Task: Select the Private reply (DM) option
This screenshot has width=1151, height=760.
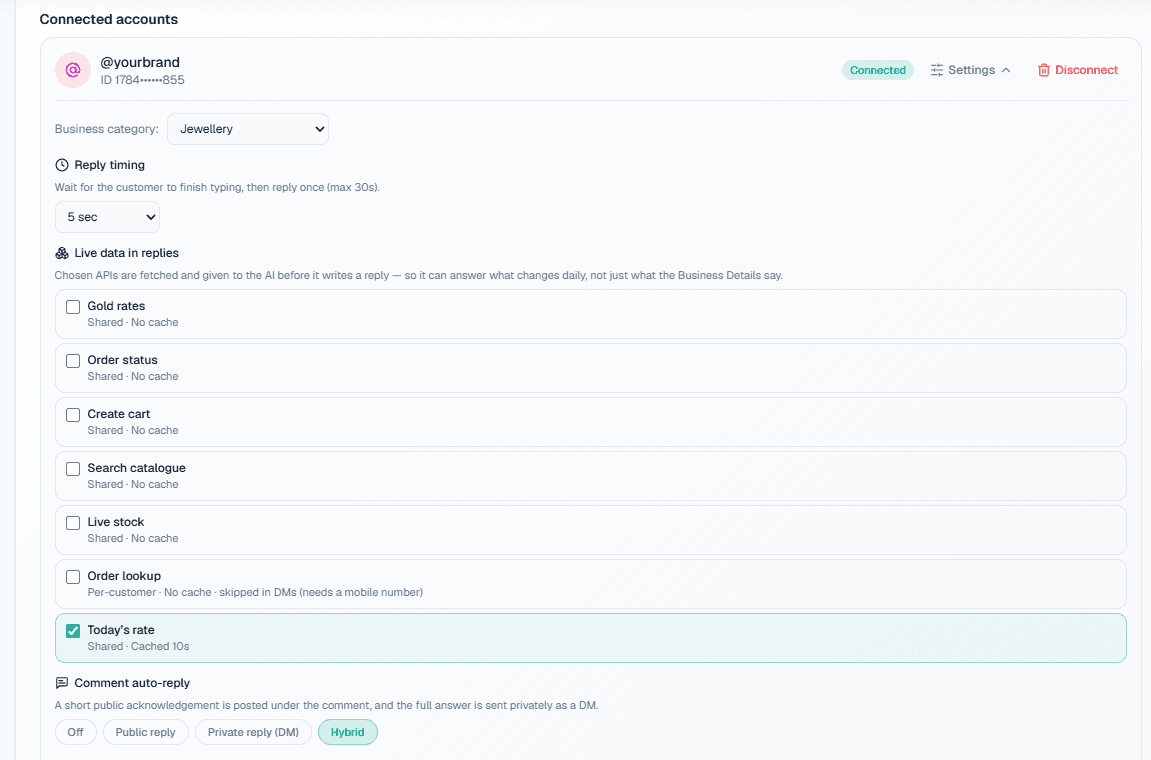Action: [x=253, y=732]
